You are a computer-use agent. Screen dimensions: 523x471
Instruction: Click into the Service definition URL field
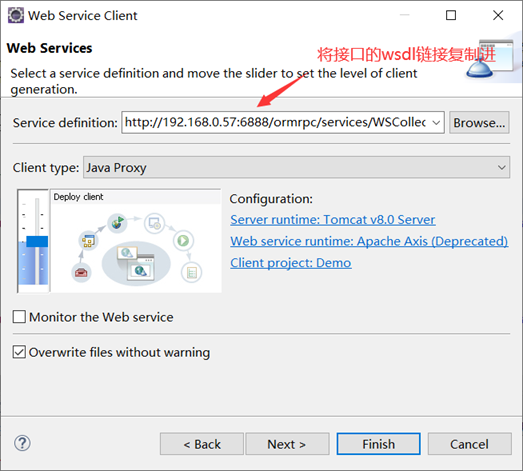276,123
